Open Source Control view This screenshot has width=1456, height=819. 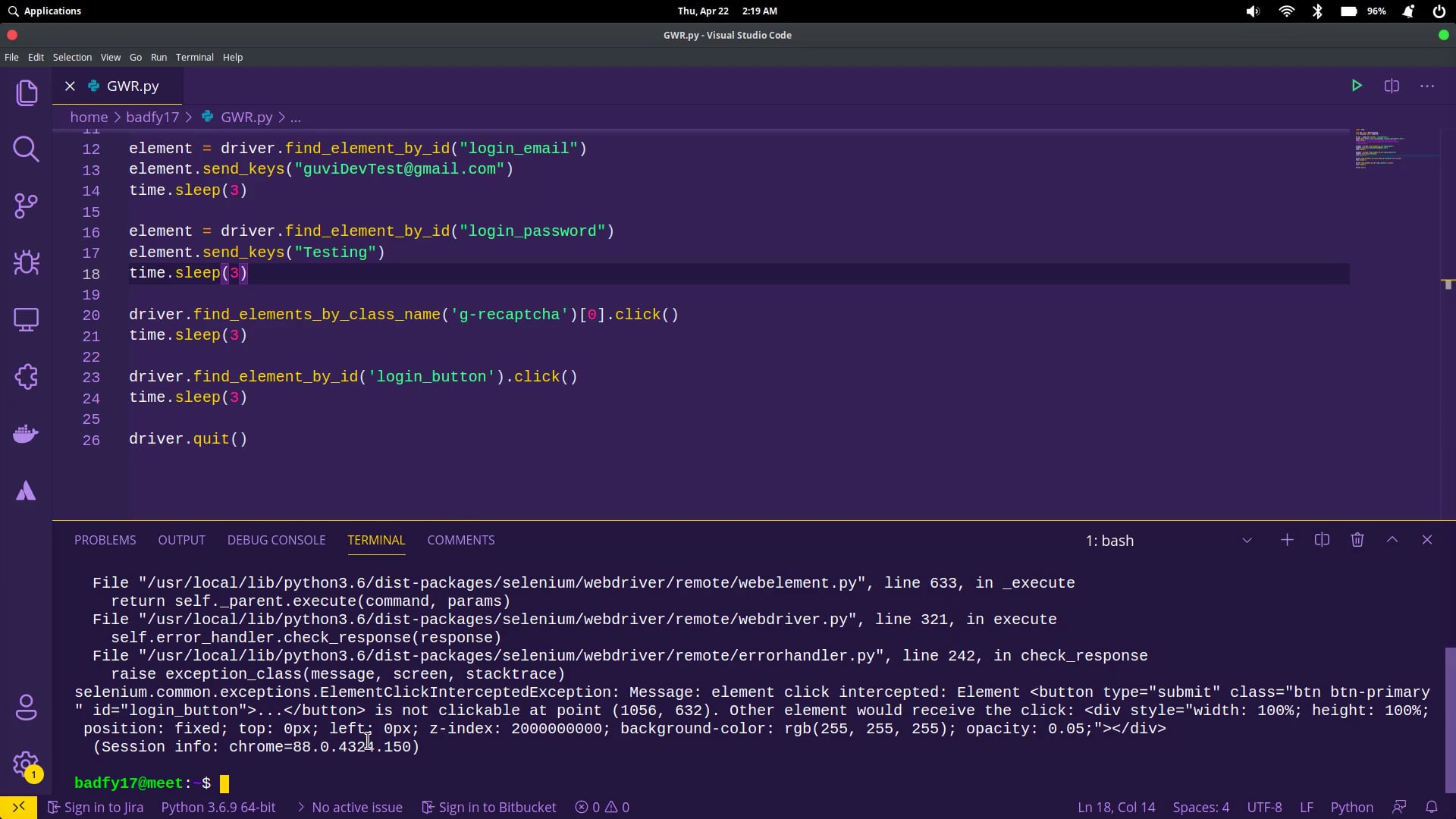[x=27, y=206]
